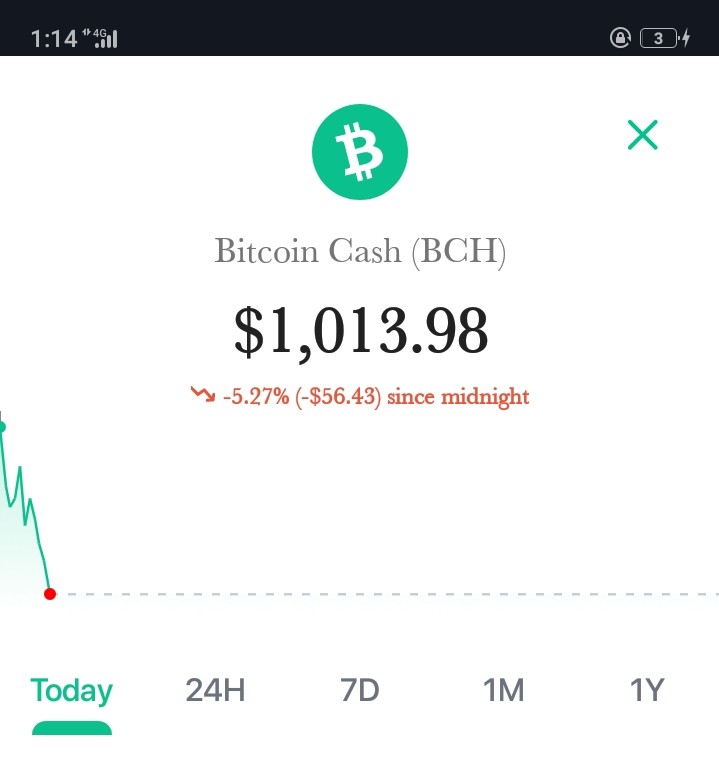
Task: Tap the green price line on chart
Action: [24, 508]
